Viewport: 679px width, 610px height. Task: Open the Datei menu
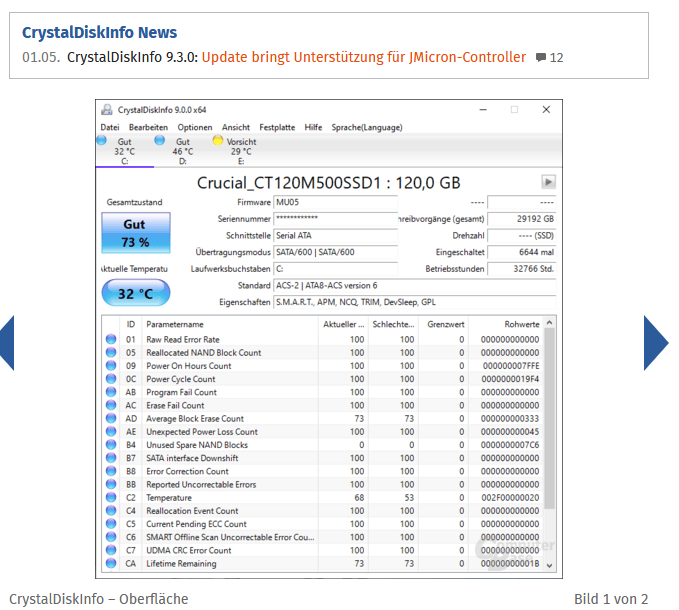[x=110, y=127]
